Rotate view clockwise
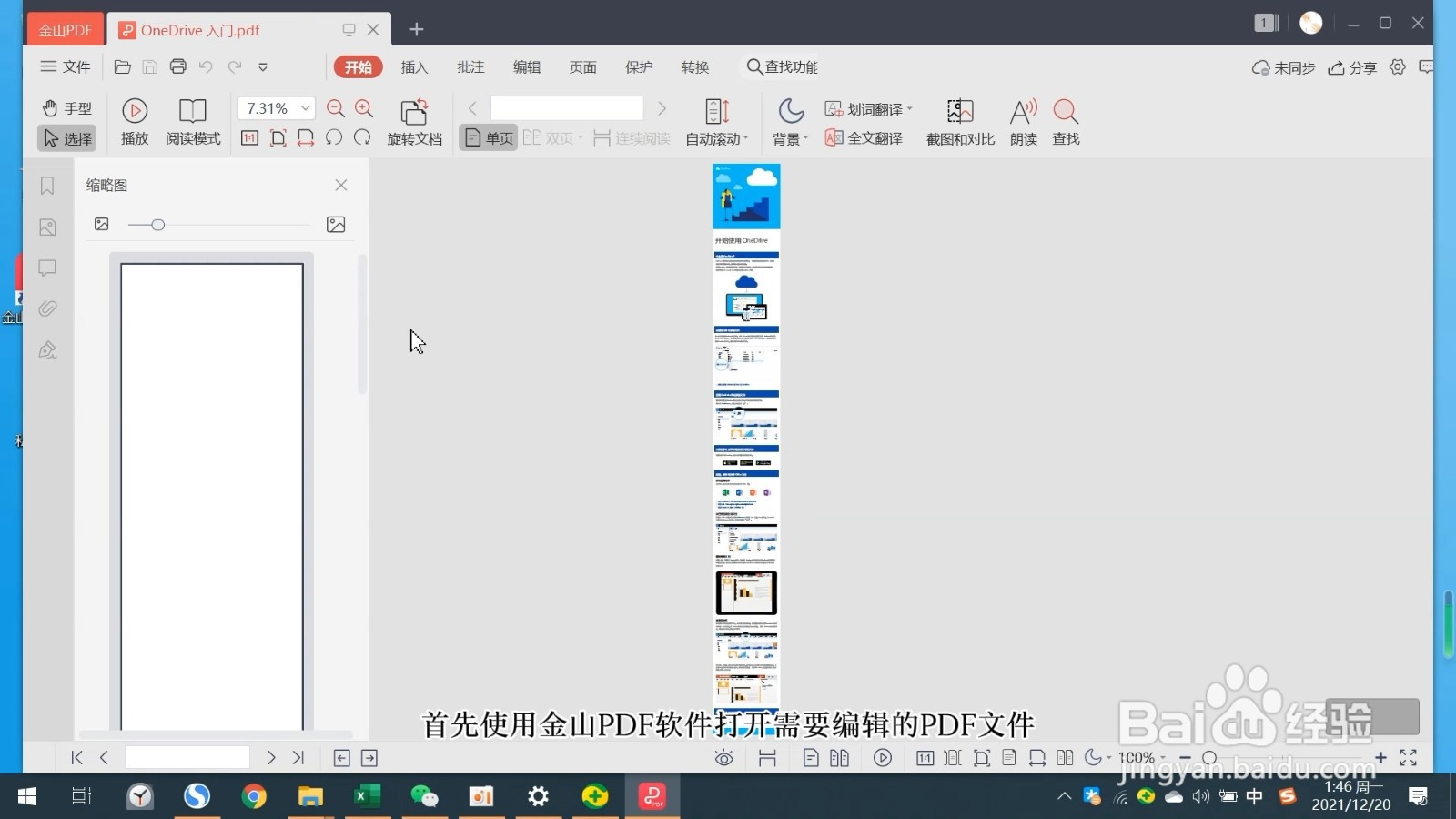 tap(362, 138)
